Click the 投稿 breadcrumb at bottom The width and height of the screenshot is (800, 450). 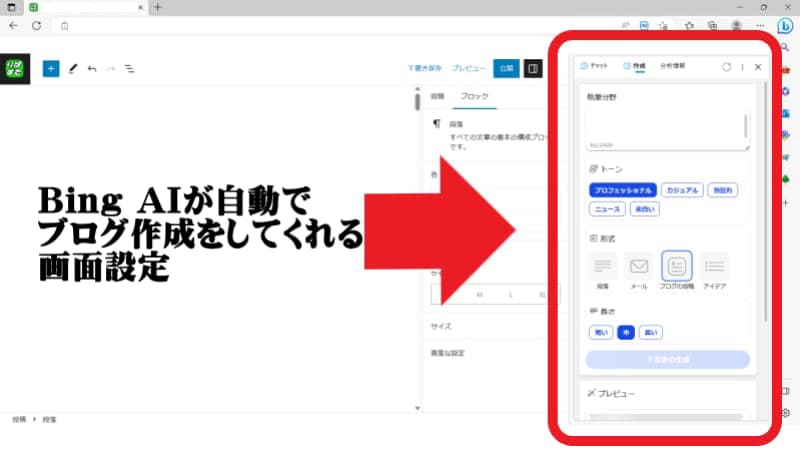[x=19, y=419]
